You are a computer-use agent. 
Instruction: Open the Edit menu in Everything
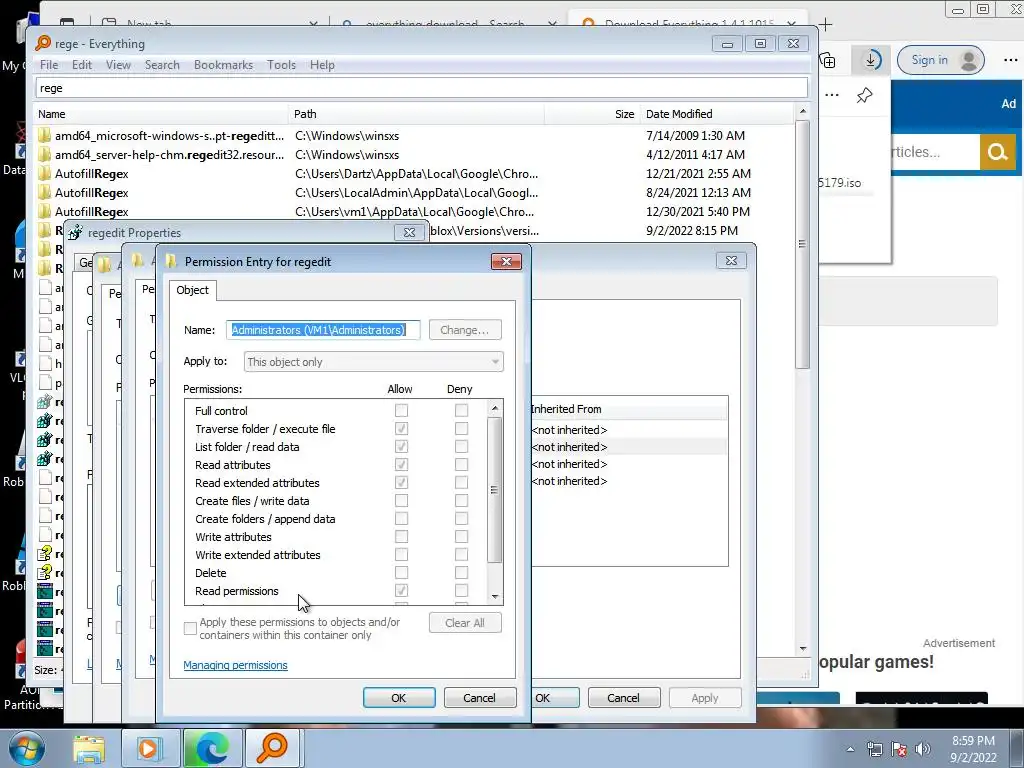pos(82,65)
